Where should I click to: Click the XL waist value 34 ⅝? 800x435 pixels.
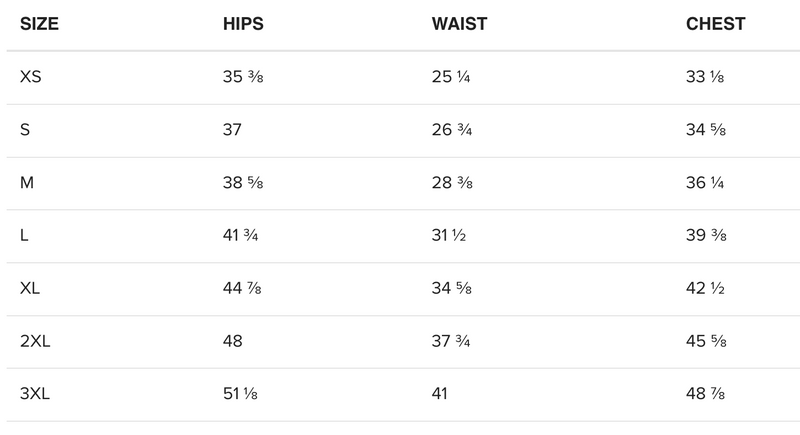(450, 288)
